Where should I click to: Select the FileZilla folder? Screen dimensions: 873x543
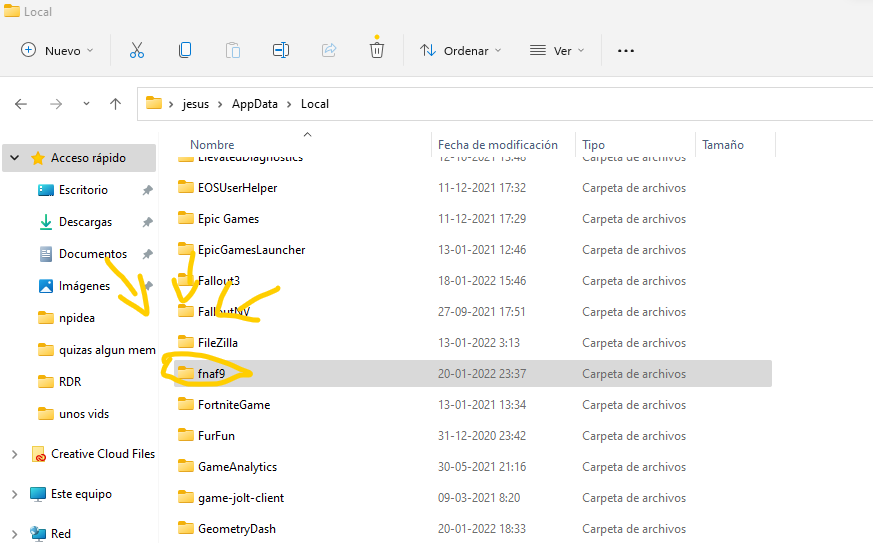tap(218, 343)
